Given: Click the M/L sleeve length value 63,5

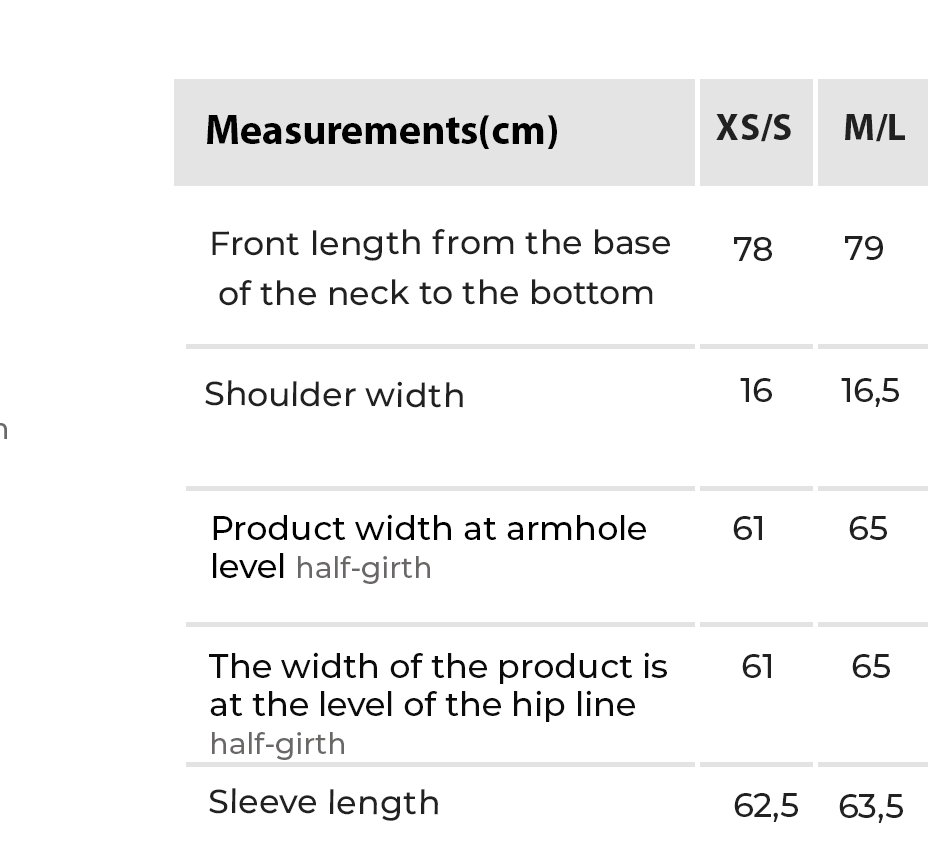Looking at the screenshot, I should (871, 806).
